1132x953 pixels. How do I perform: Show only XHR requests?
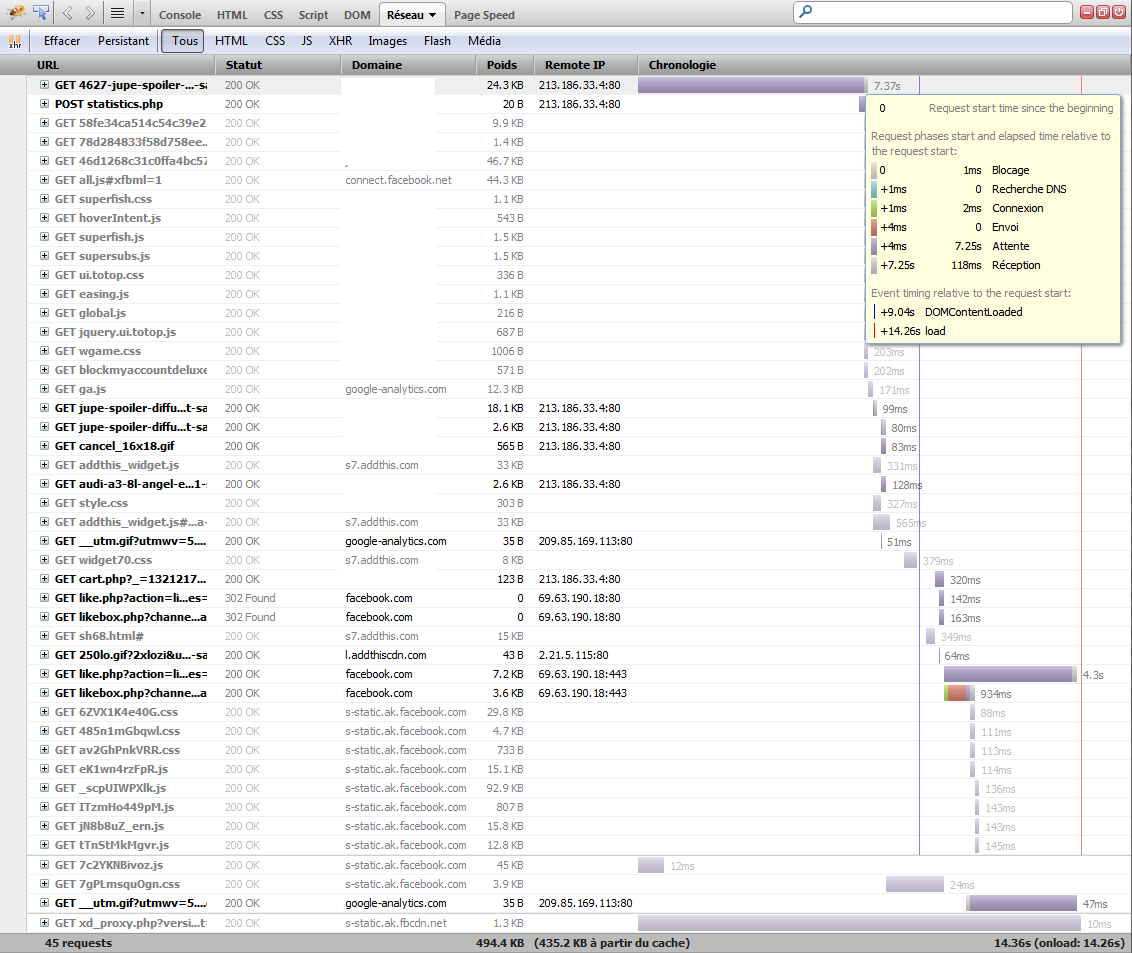point(340,41)
